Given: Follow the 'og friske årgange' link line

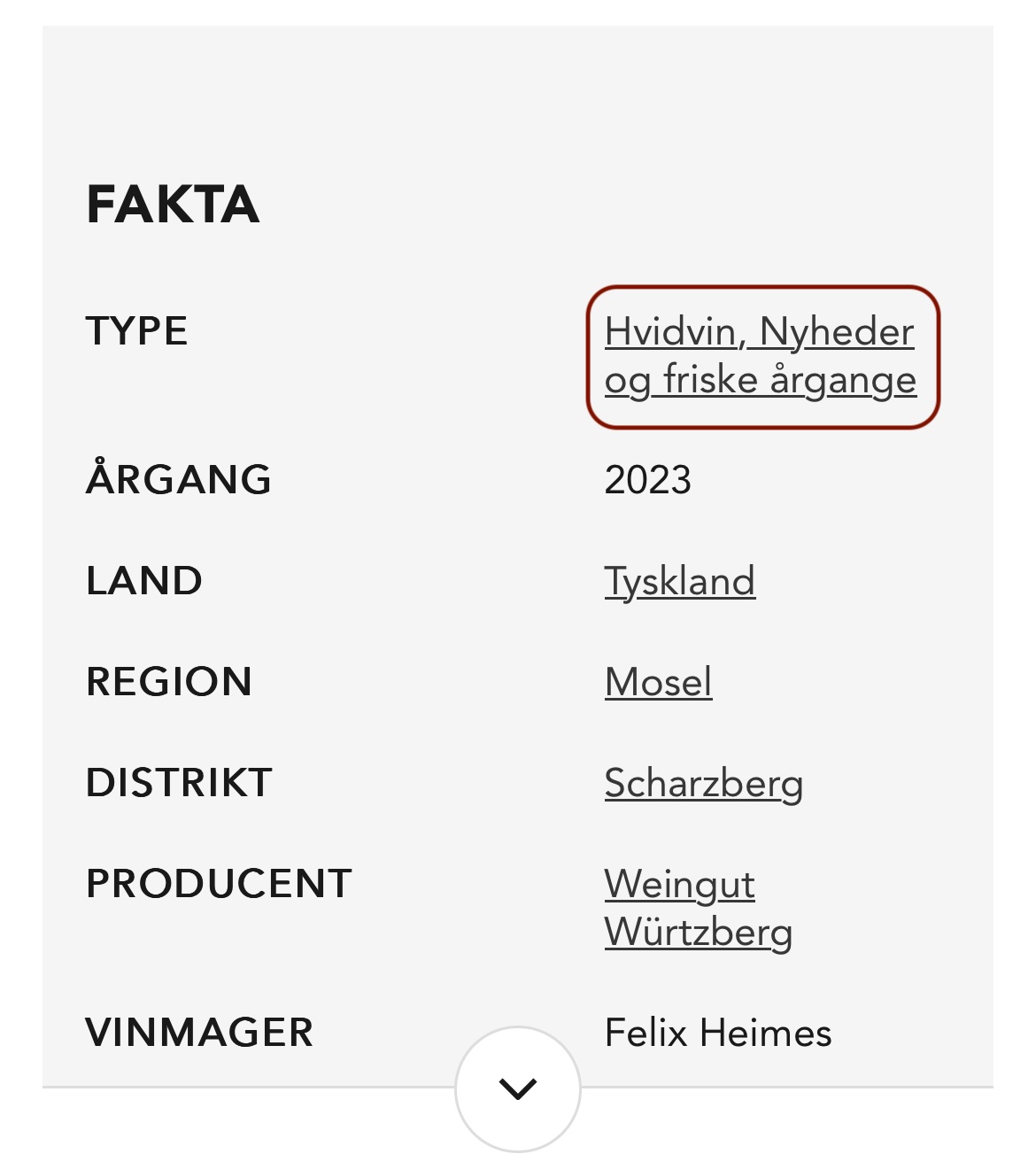Looking at the screenshot, I should point(761,381).
